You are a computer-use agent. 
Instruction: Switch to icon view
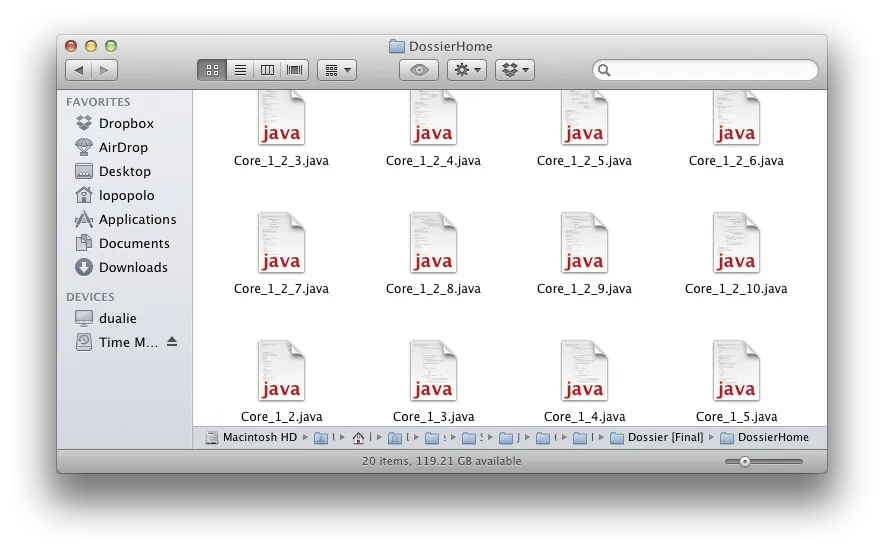[212, 70]
